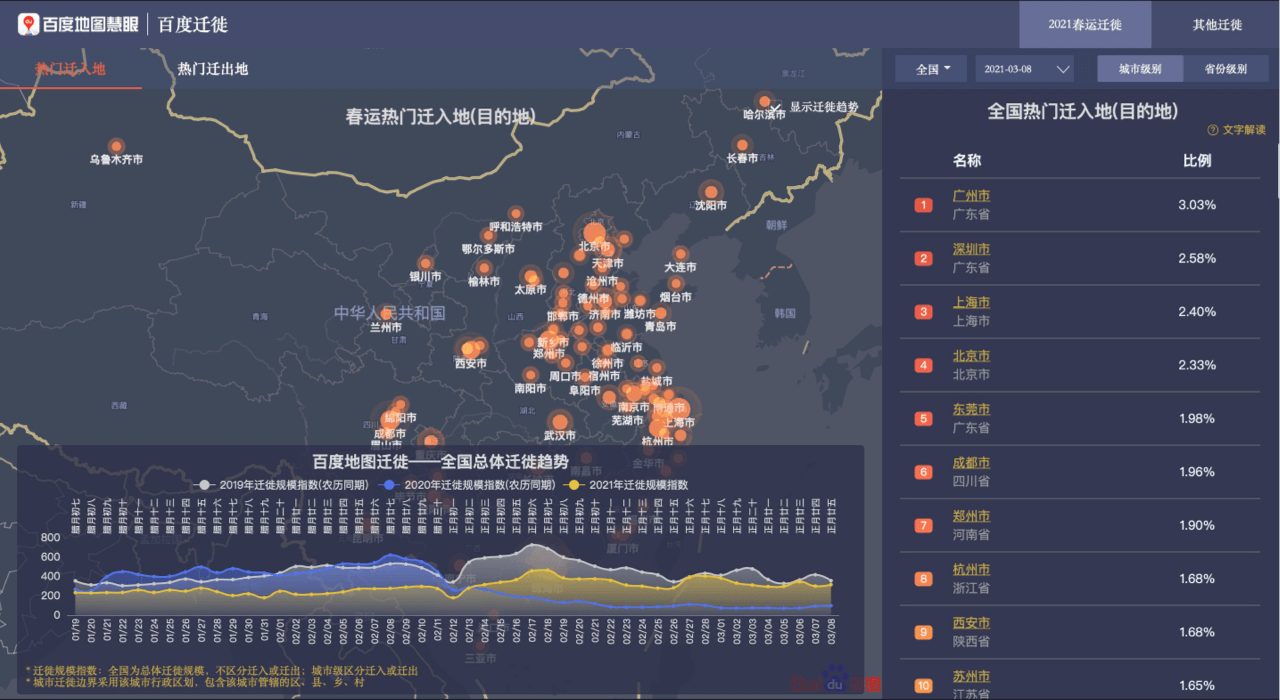1280x700 pixels.
Task: Click the Changchun city marker dot
Action: pyautogui.click(x=742, y=145)
